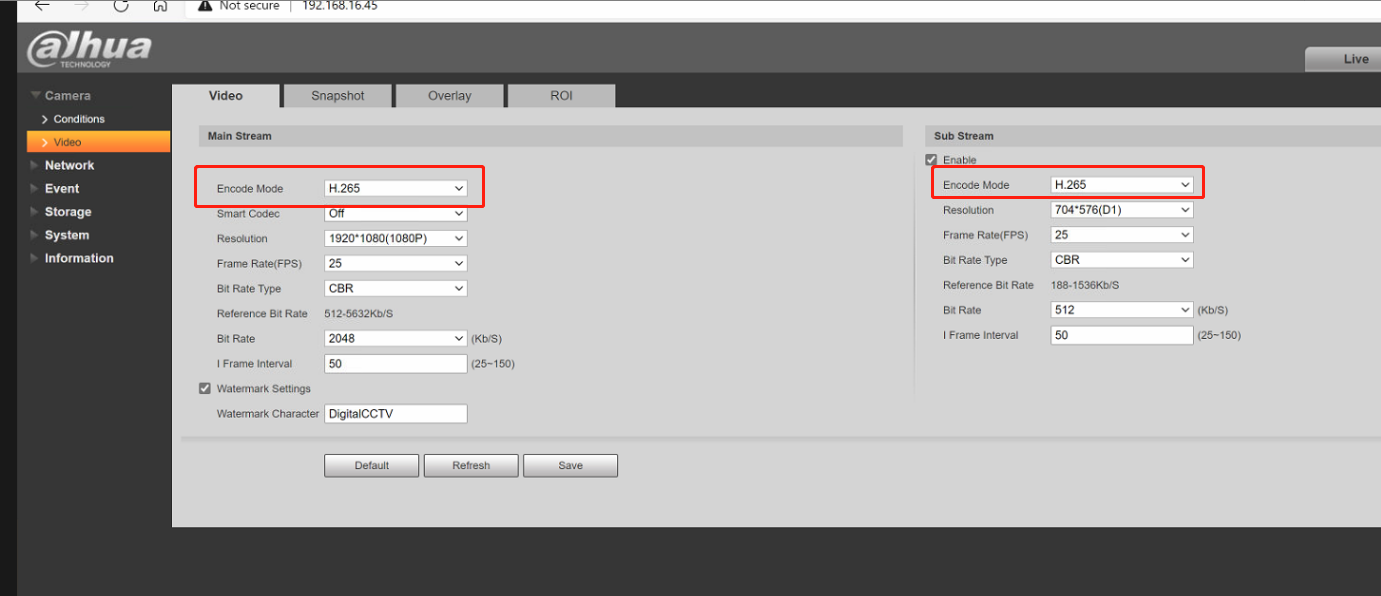Click the browser home icon

(160, 5)
